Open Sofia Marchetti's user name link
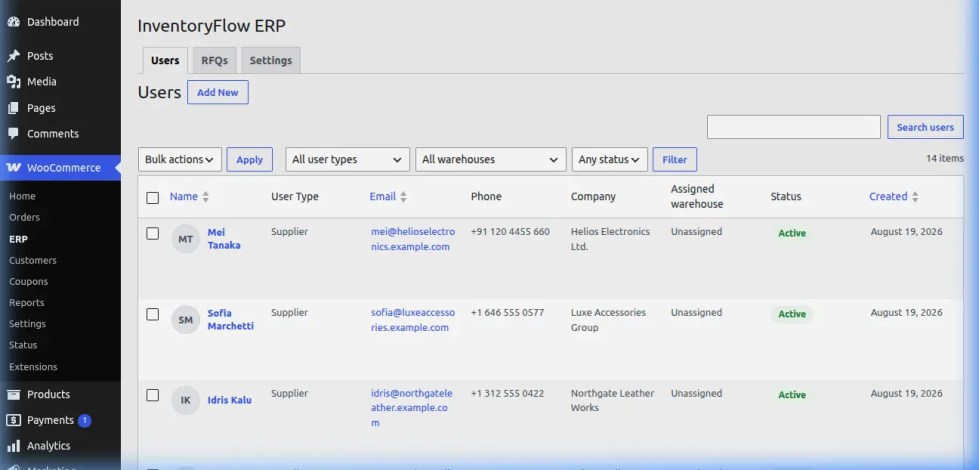 coord(230,320)
